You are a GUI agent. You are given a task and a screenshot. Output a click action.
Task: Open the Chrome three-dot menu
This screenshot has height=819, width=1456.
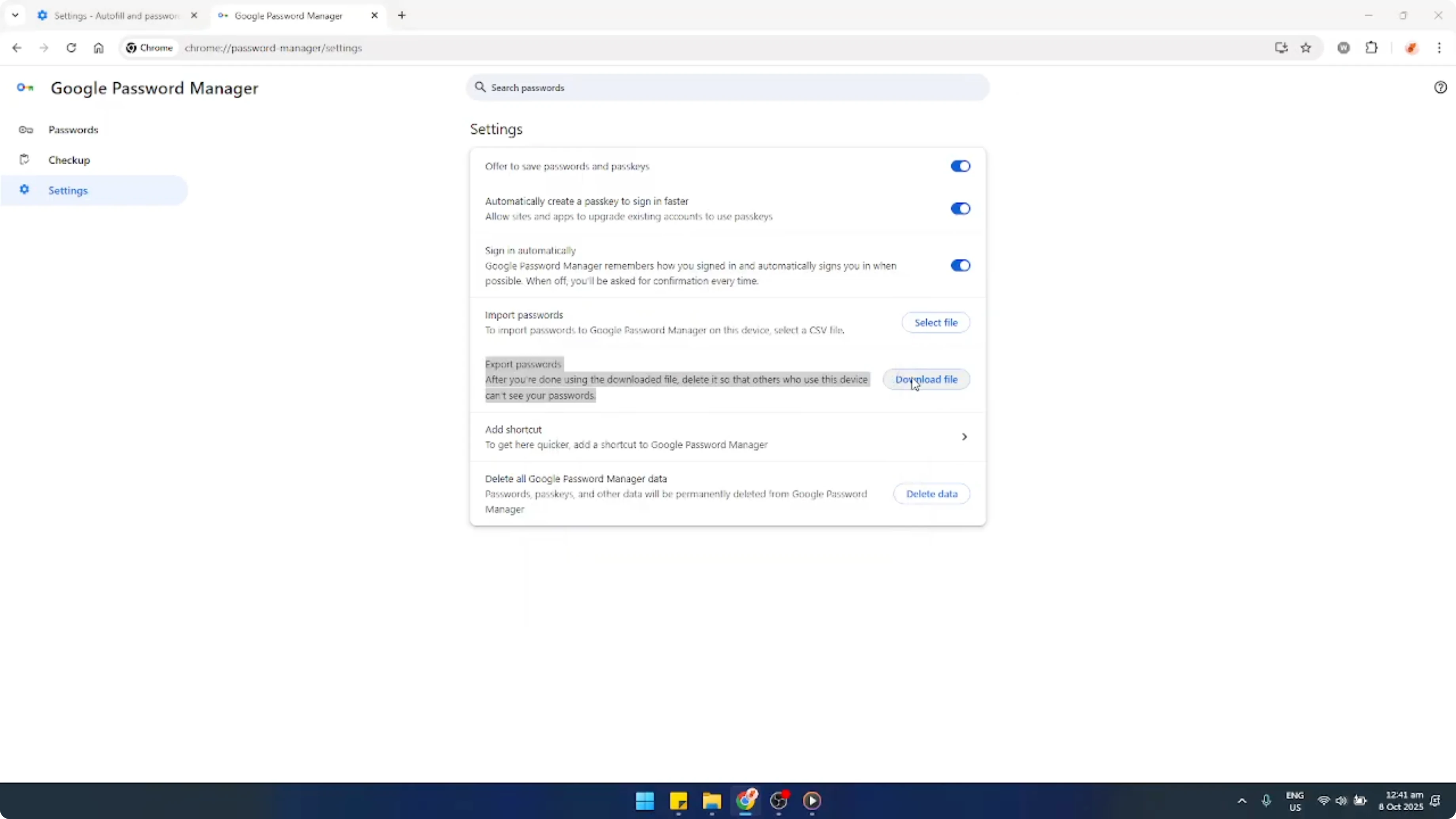pyautogui.click(x=1440, y=48)
